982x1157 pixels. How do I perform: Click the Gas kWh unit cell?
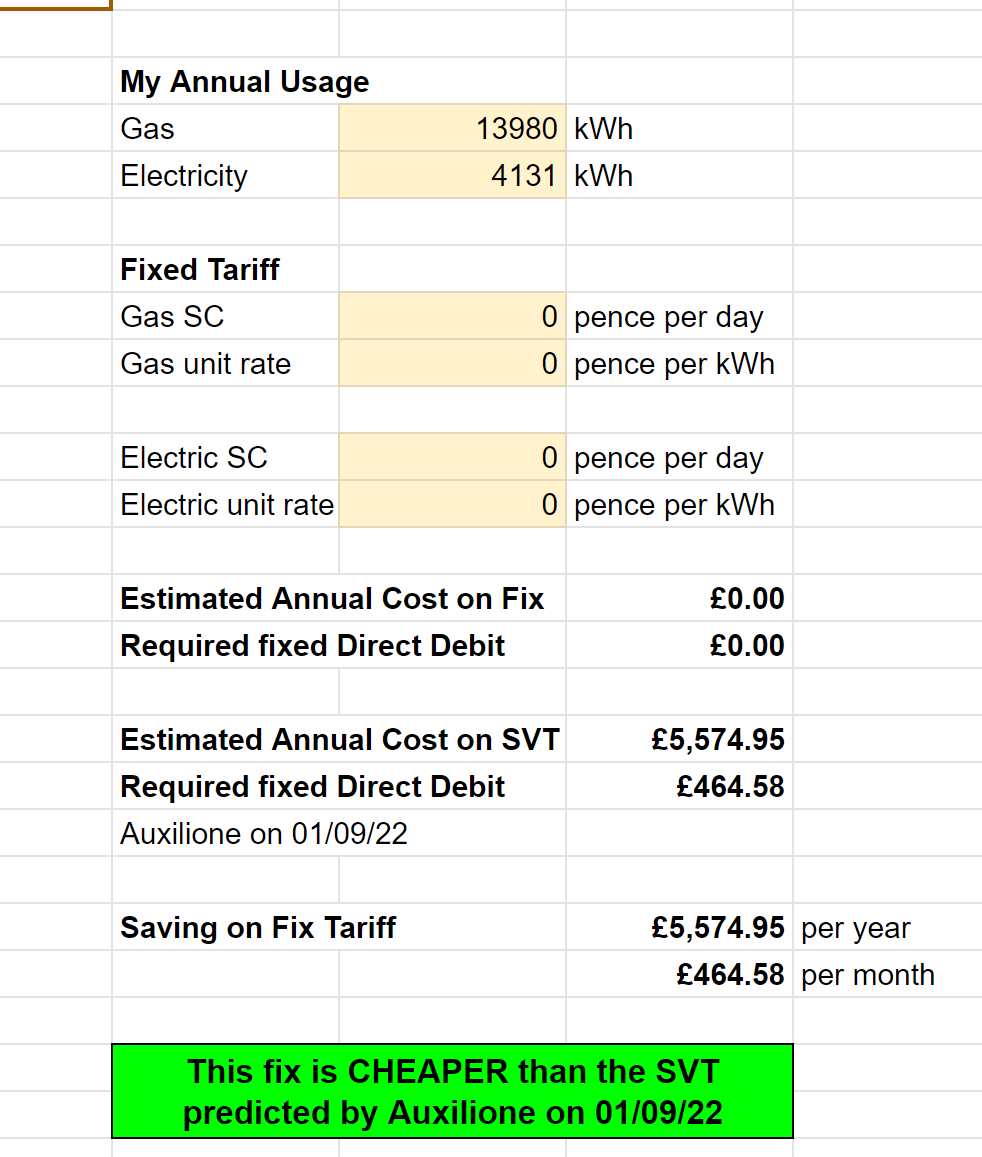tap(604, 129)
